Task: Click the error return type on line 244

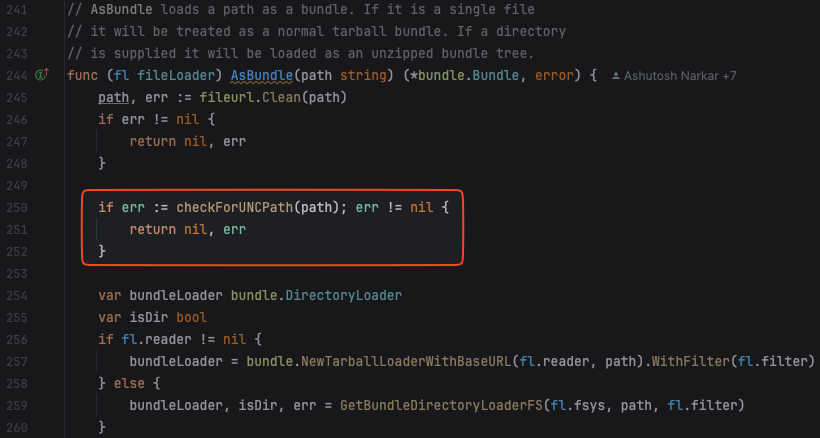Action: pyautogui.click(x=554, y=76)
